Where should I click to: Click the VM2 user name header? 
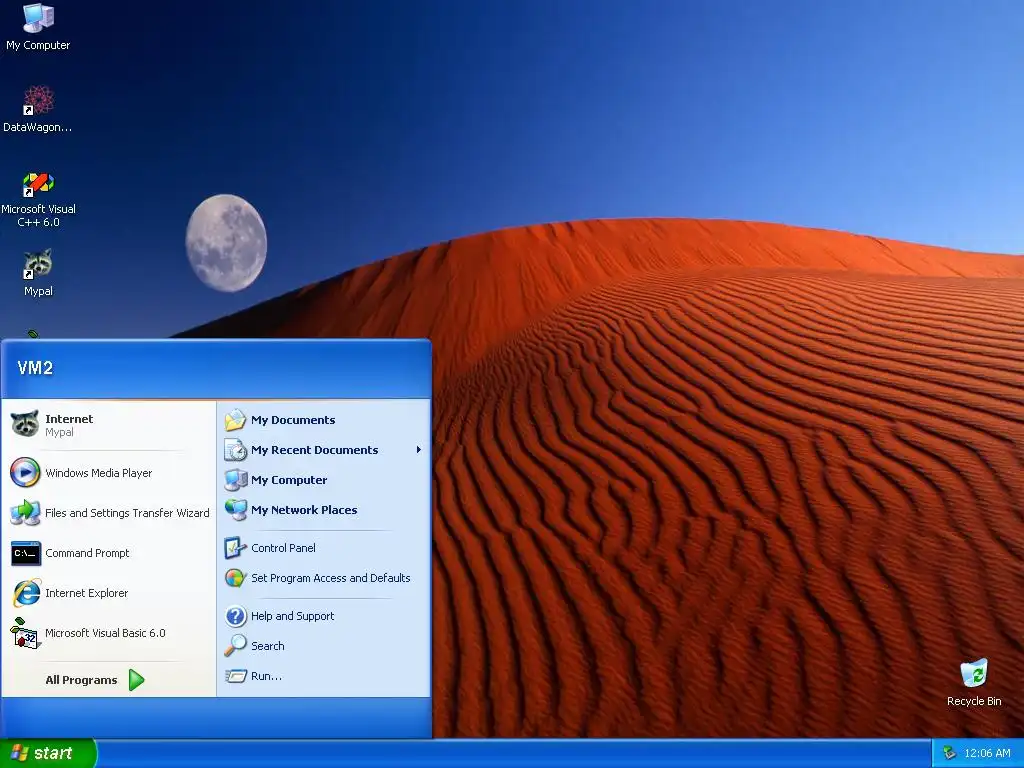35,368
